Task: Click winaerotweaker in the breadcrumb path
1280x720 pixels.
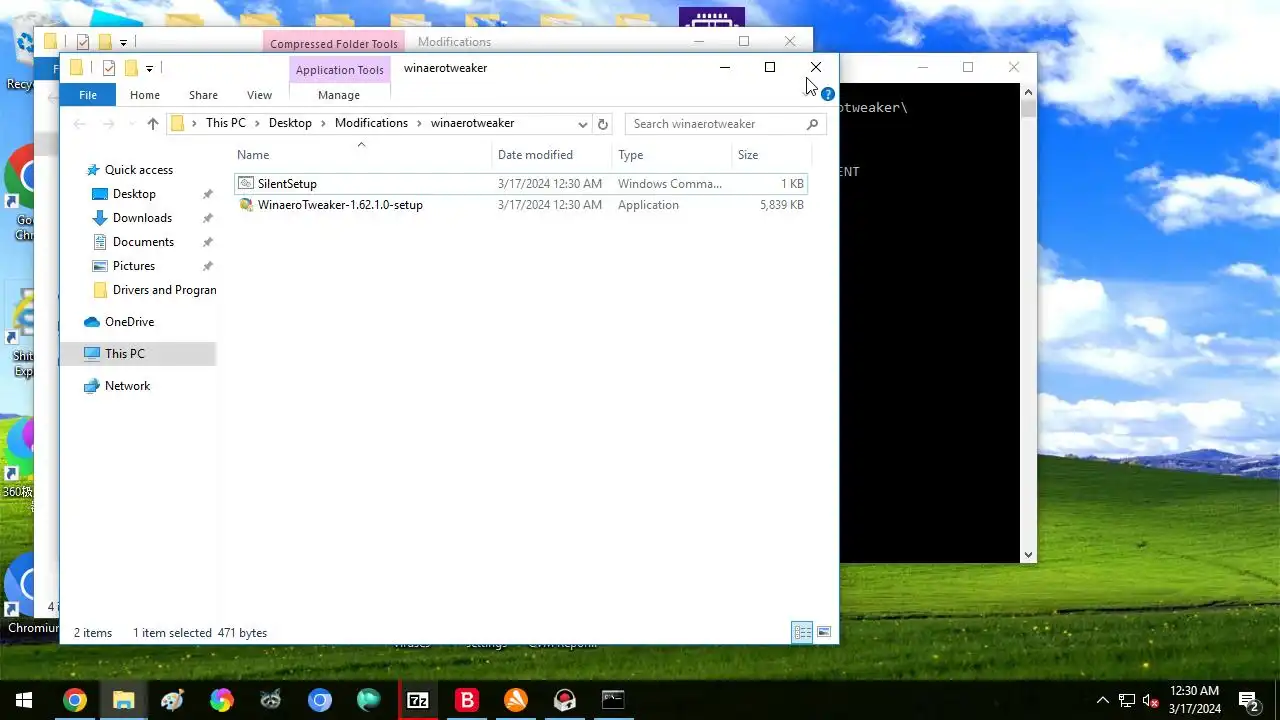Action: pos(472,123)
